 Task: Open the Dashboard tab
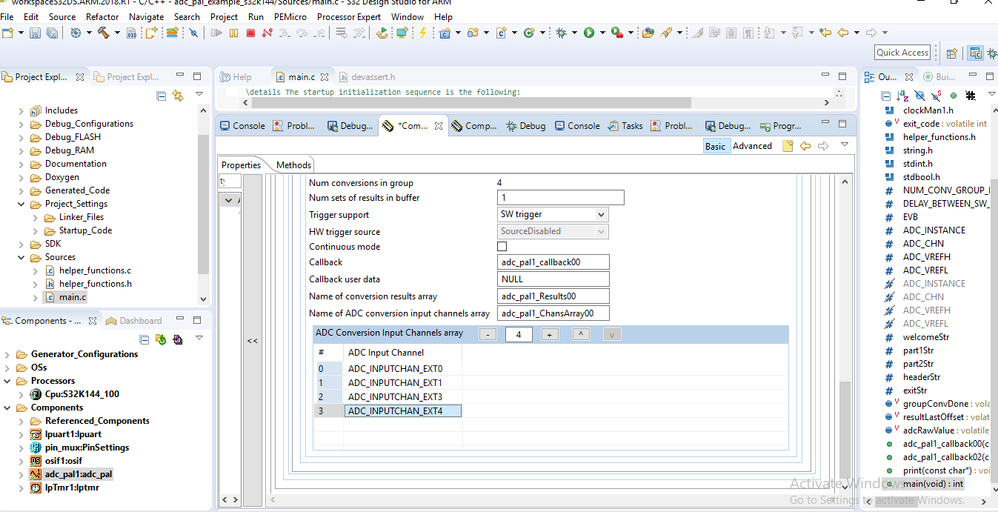tap(133, 320)
